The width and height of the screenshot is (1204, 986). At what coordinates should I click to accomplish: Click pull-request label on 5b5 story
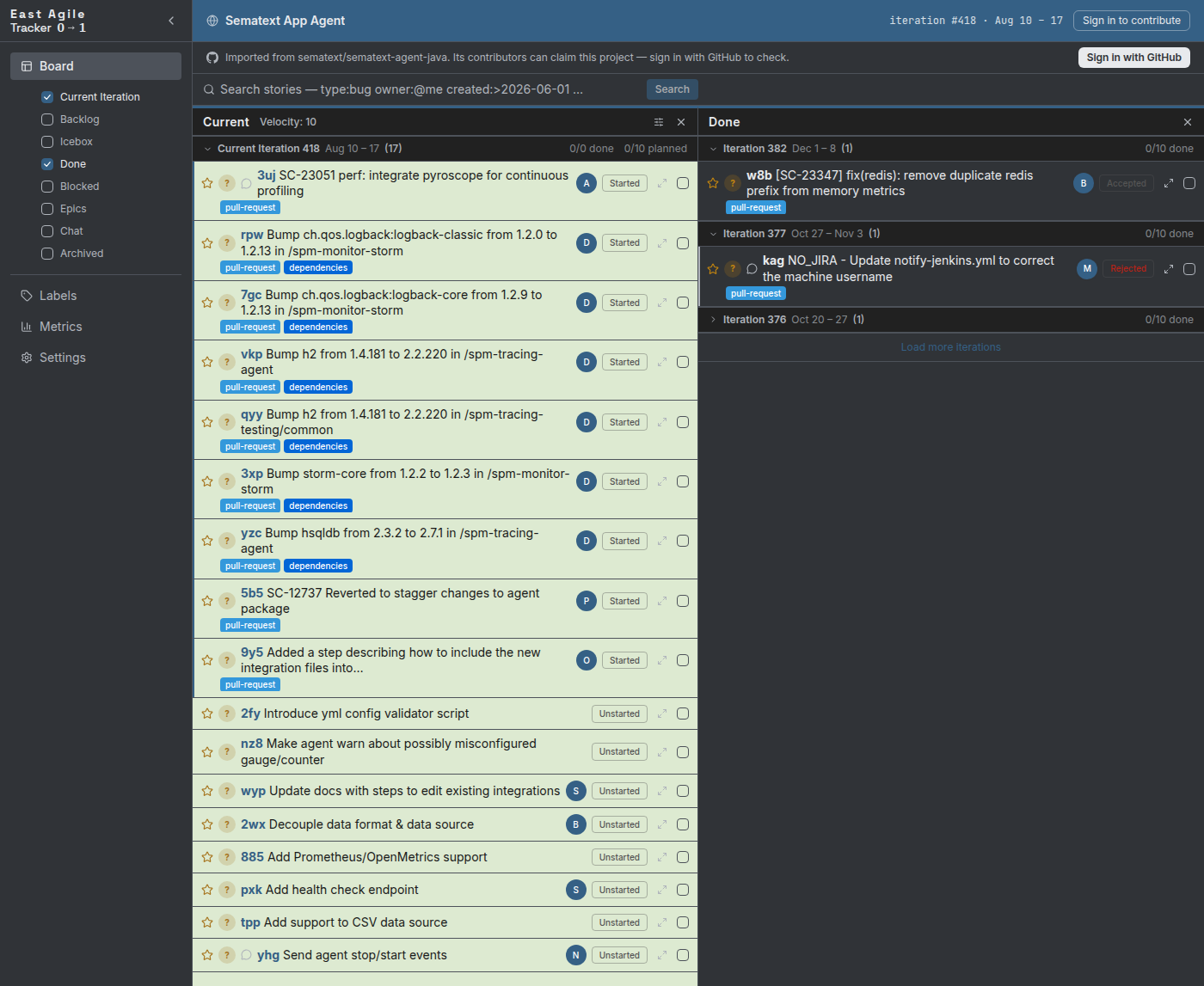click(x=250, y=626)
